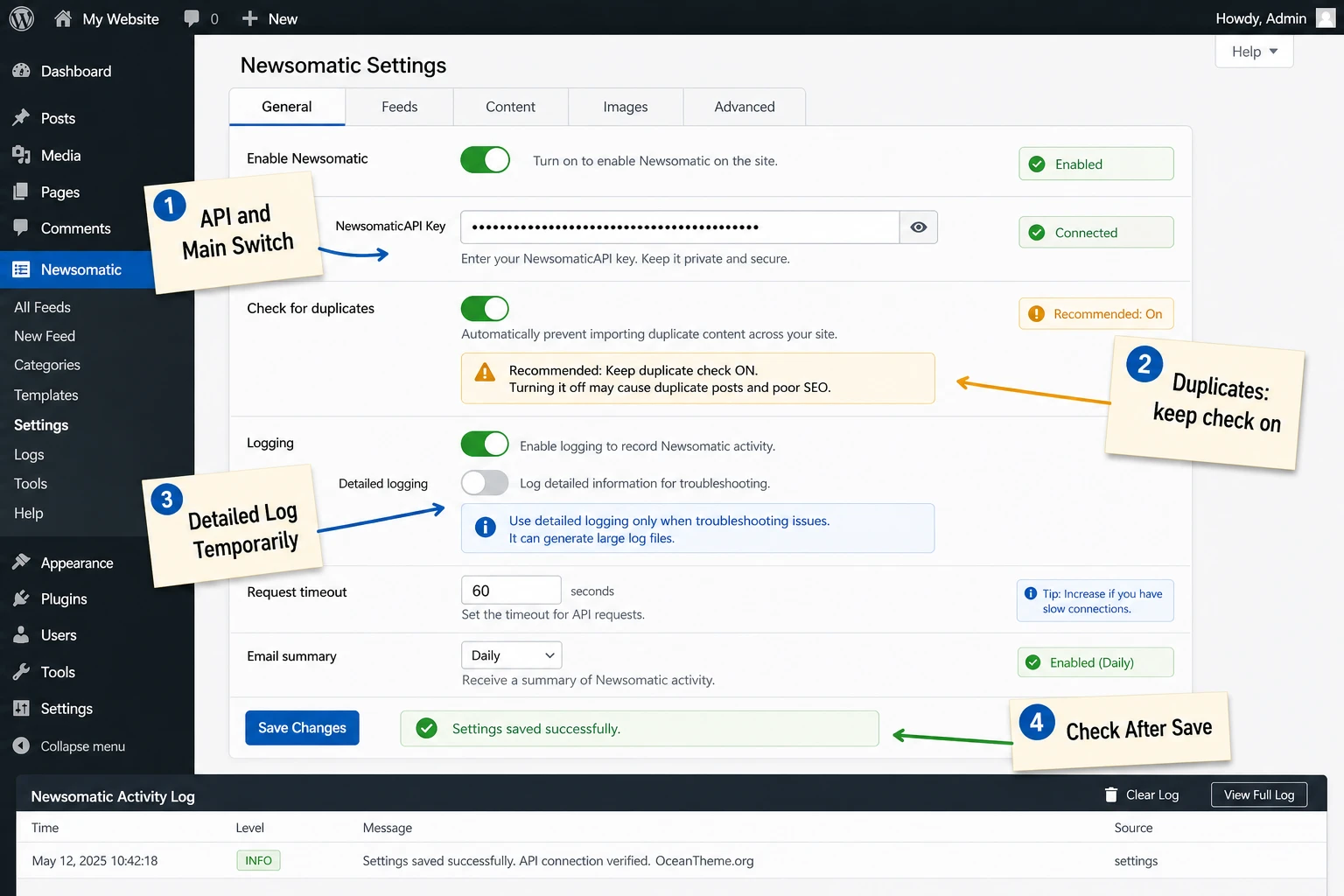Image resolution: width=1344 pixels, height=896 pixels.
Task: Click the Dashboard gauge icon
Action: (22, 71)
